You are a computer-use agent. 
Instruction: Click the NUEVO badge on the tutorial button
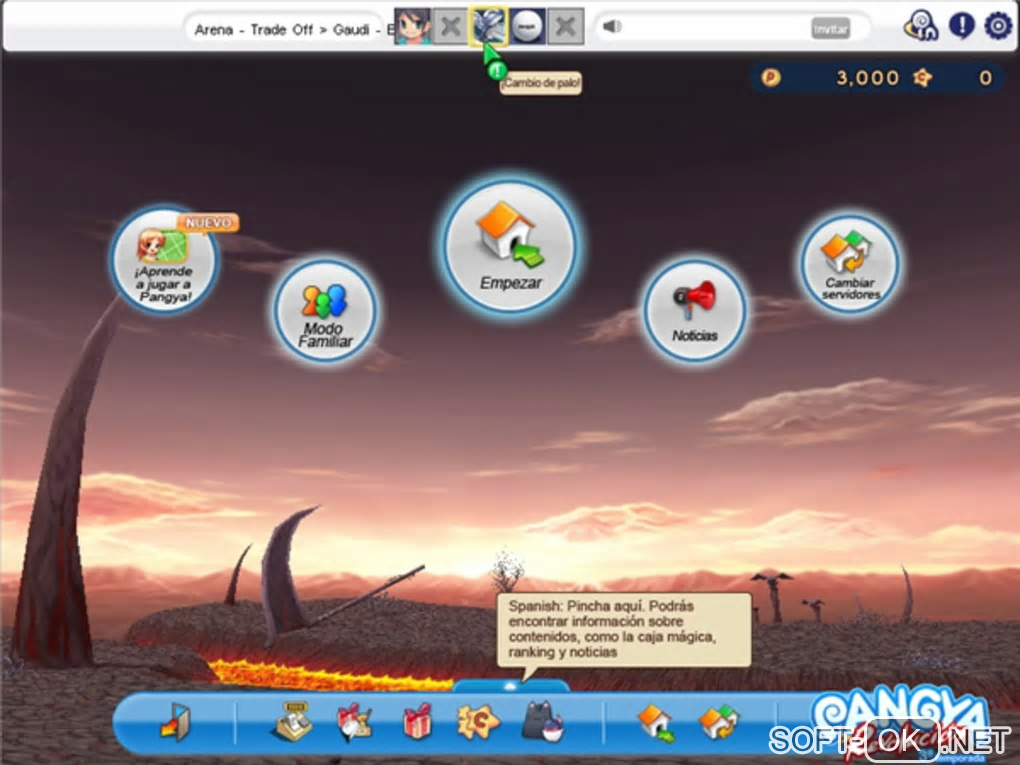coord(208,222)
